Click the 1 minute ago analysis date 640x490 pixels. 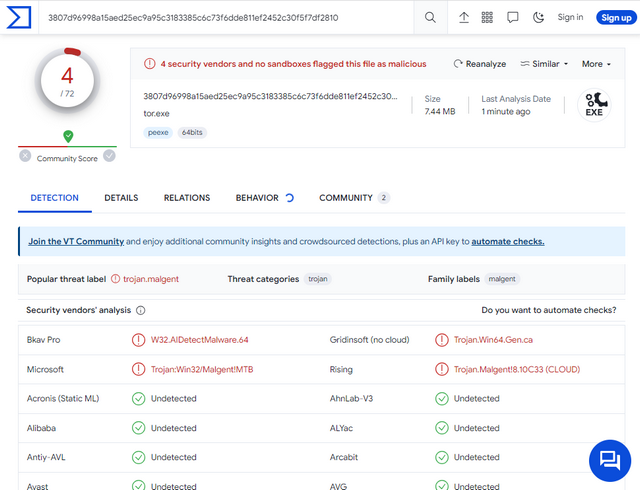(x=506, y=111)
